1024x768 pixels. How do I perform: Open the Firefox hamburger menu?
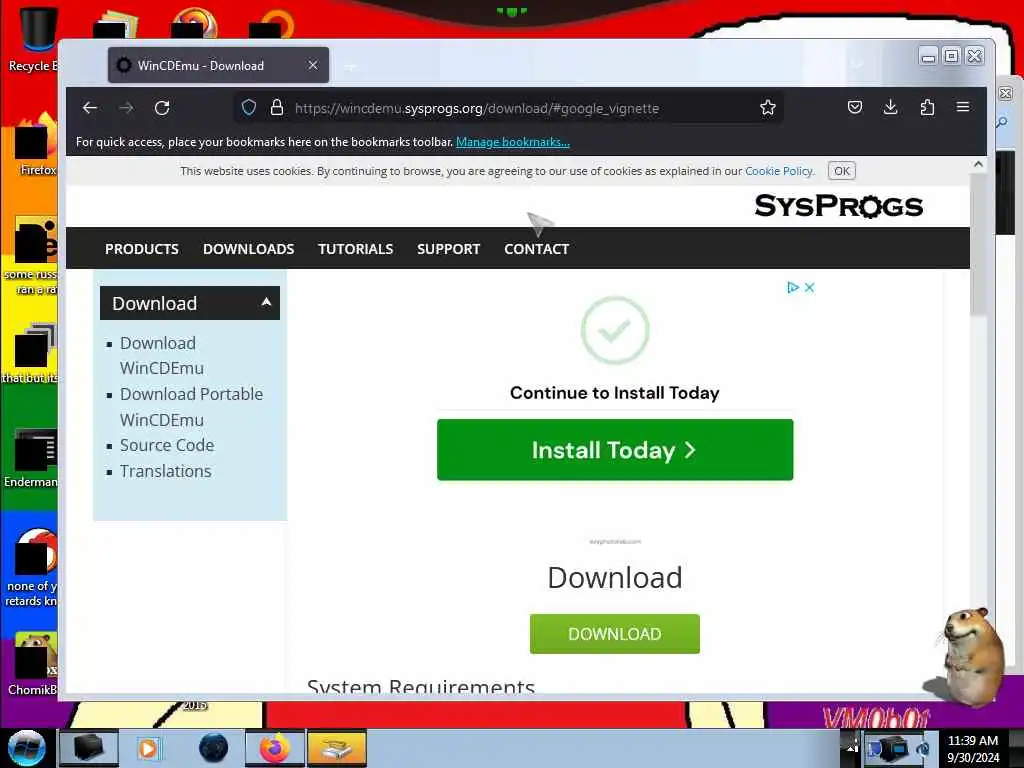point(963,107)
